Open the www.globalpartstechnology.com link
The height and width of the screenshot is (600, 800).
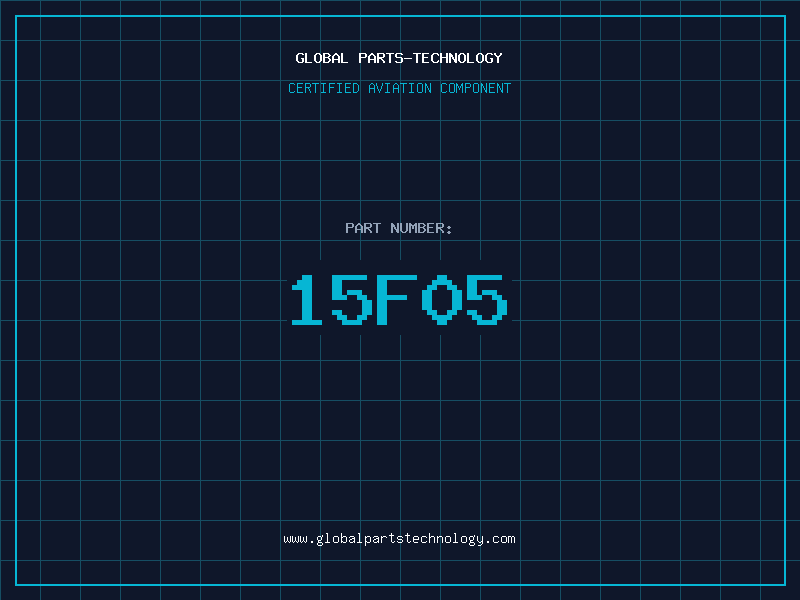point(399,539)
